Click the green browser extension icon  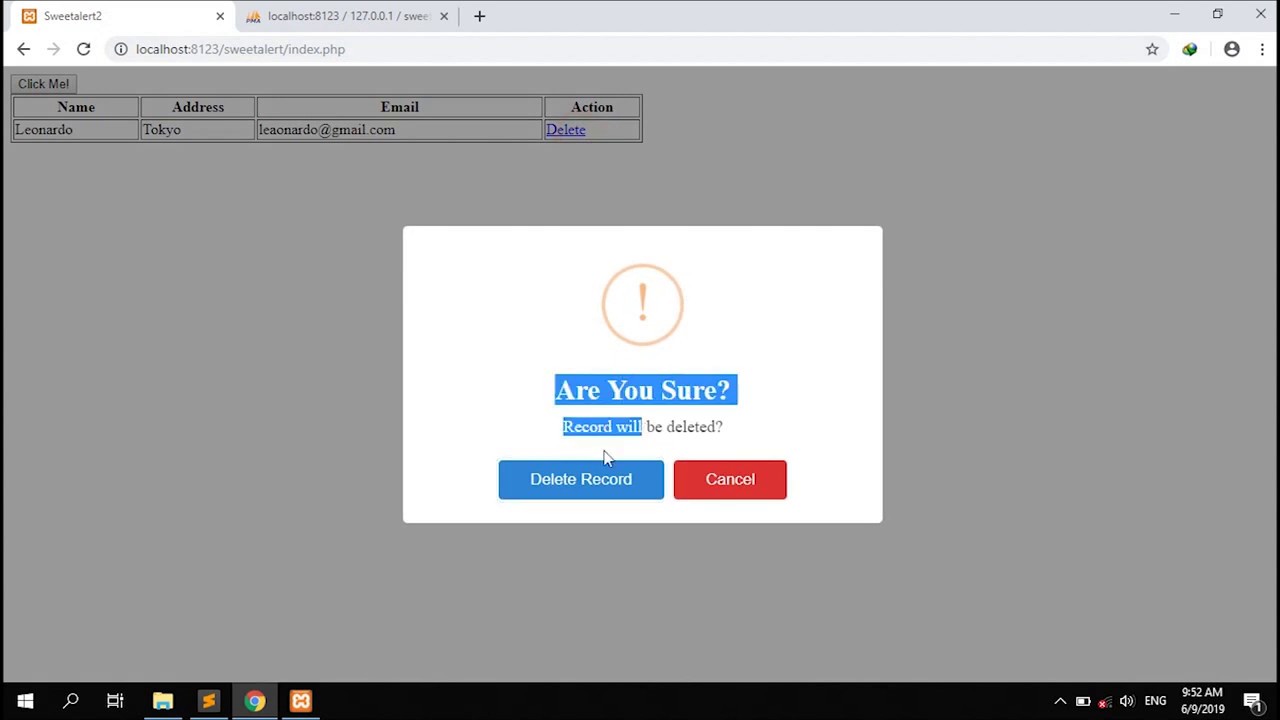tap(1190, 49)
